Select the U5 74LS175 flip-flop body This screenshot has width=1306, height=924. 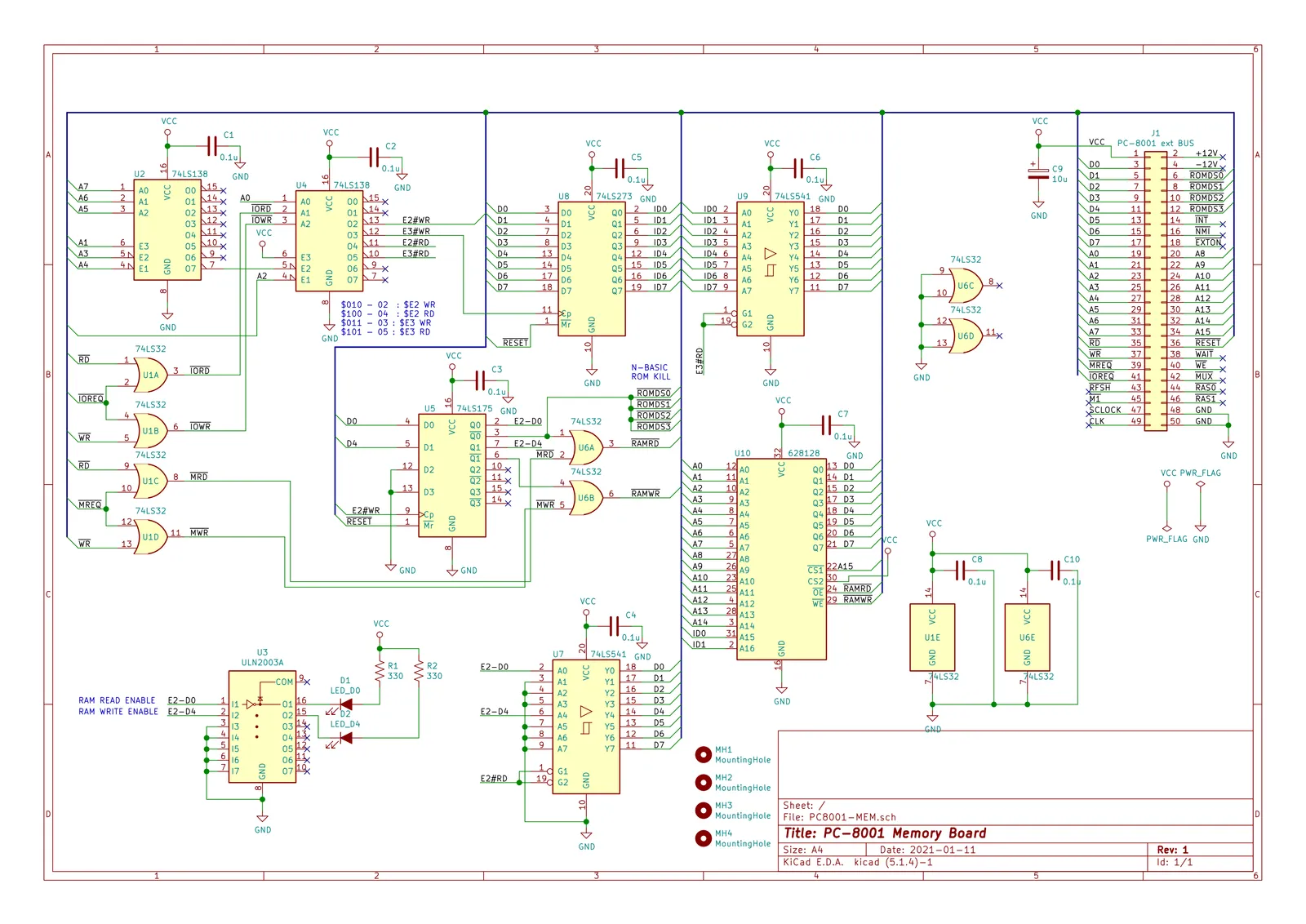tap(452, 476)
